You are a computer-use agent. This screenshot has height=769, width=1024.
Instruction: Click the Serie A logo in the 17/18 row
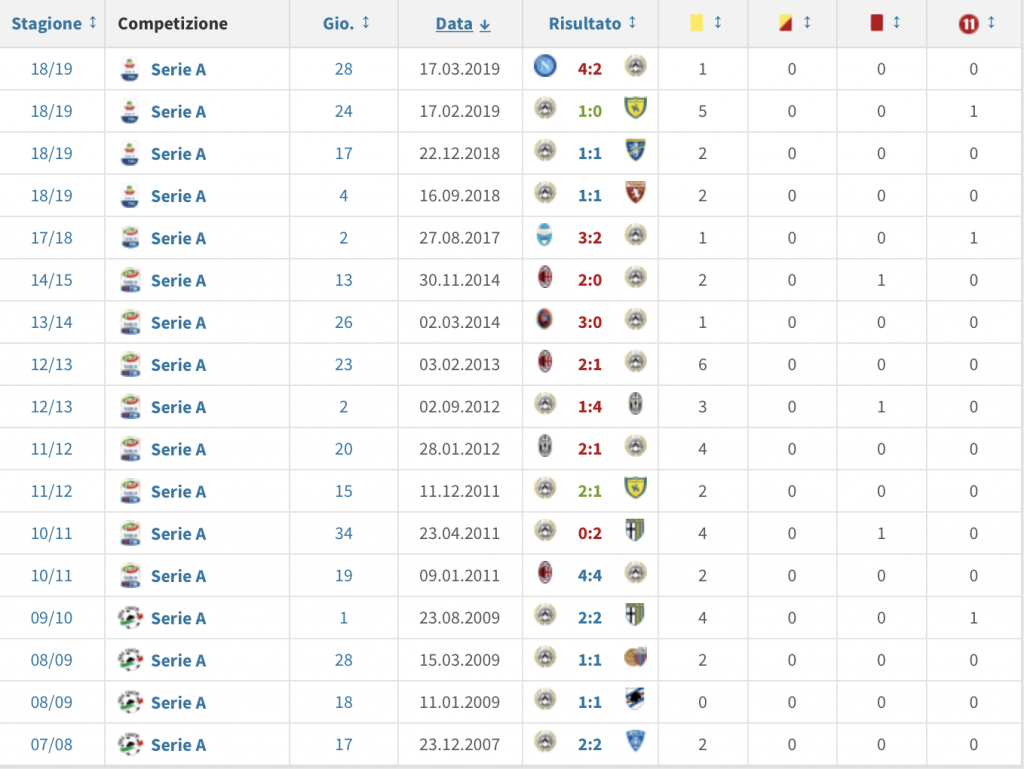click(129, 238)
